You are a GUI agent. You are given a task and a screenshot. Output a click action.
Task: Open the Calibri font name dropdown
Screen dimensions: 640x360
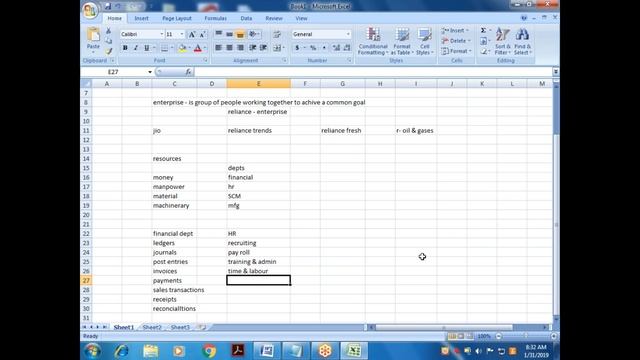162,34
